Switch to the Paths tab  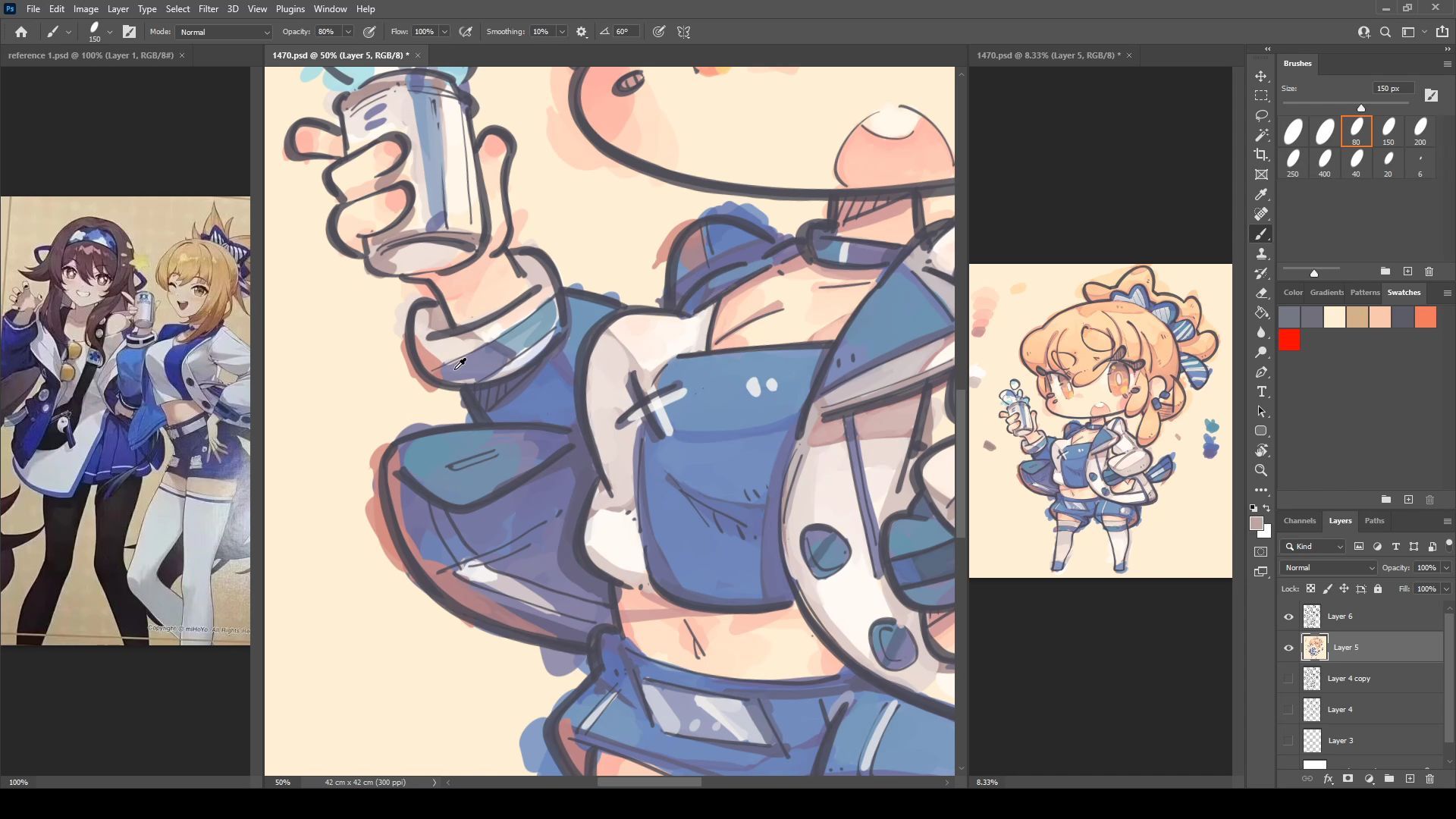pos(1374,521)
